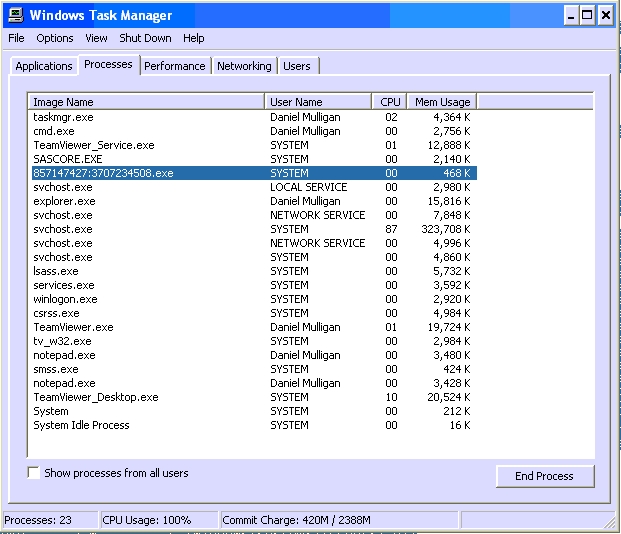The image size is (621, 534).
Task: Sort by Mem Usage column header
Action: [x=442, y=102]
